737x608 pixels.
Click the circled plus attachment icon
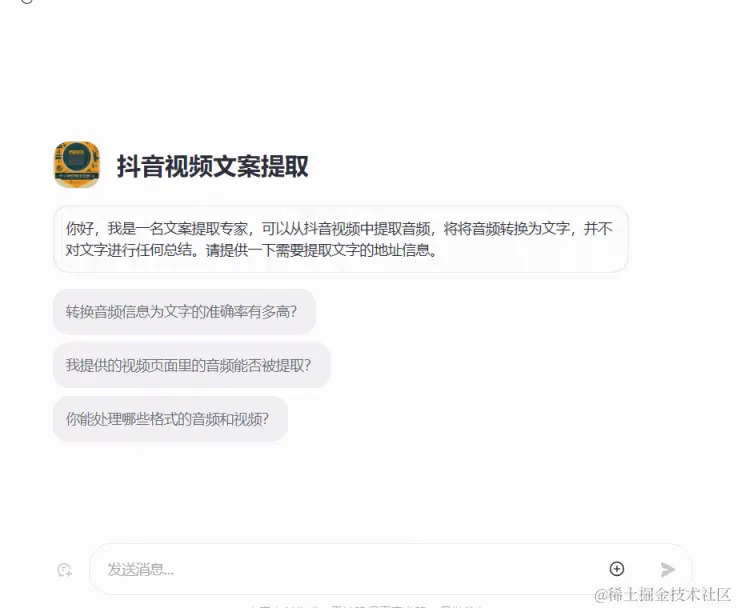[x=617, y=569]
